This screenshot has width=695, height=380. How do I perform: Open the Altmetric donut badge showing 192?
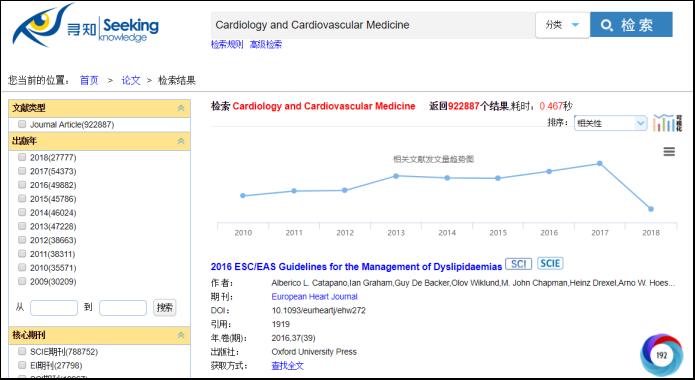click(x=661, y=354)
